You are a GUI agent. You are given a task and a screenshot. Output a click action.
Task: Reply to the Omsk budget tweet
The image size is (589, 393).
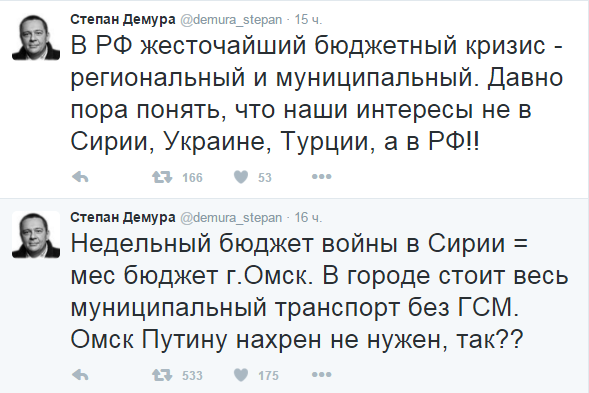(x=80, y=375)
